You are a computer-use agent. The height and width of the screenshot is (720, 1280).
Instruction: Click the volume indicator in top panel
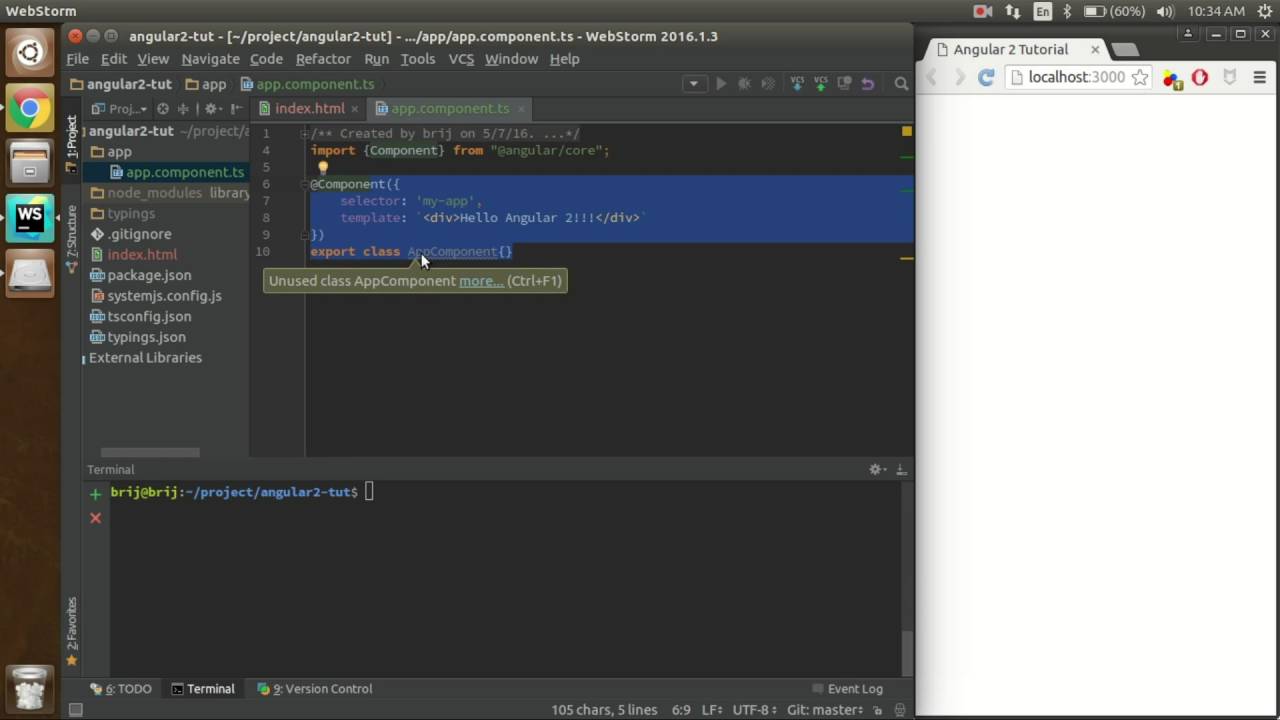coord(1165,11)
